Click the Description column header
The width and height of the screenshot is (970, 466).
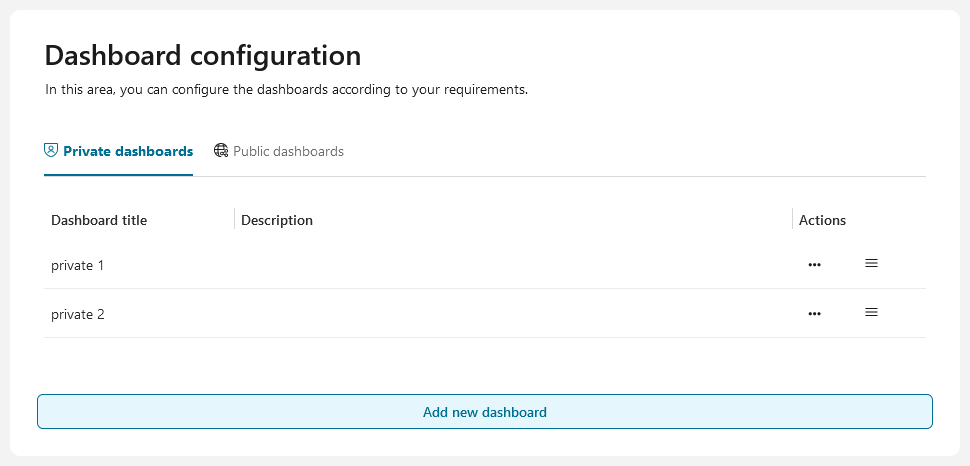click(x=277, y=220)
